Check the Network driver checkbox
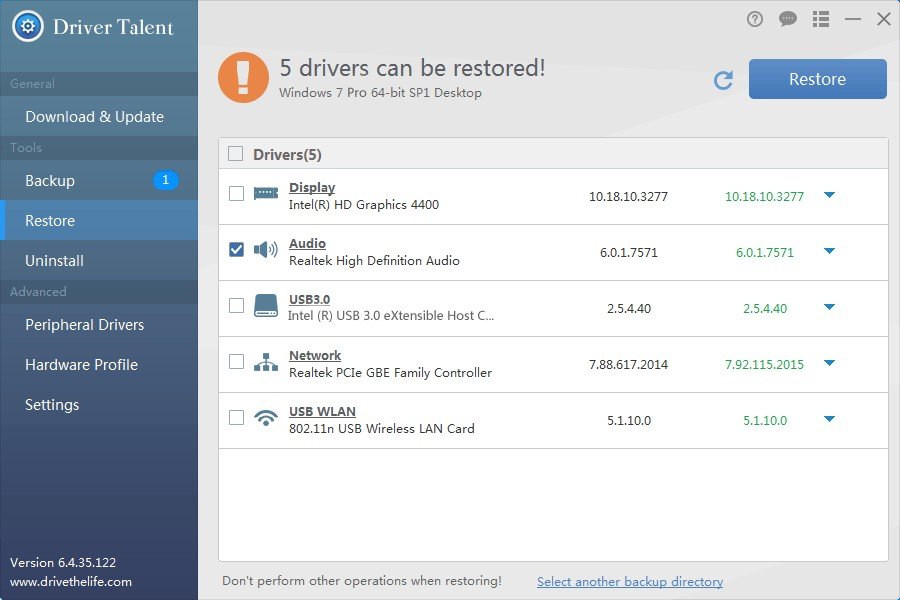Image resolution: width=900 pixels, height=600 pixels. tap(236, 362)
